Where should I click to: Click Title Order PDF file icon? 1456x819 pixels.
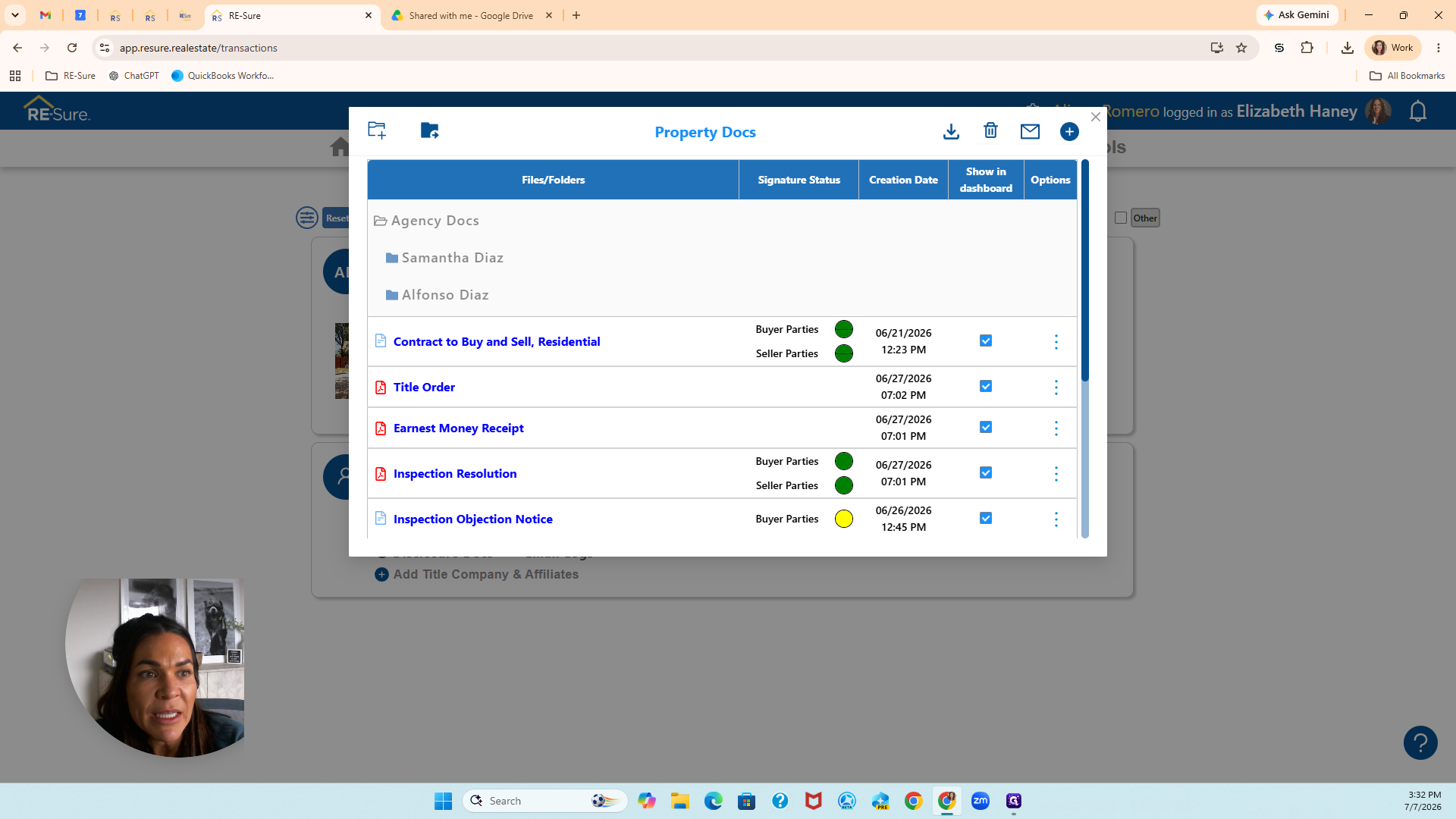(x=381, y=388)
